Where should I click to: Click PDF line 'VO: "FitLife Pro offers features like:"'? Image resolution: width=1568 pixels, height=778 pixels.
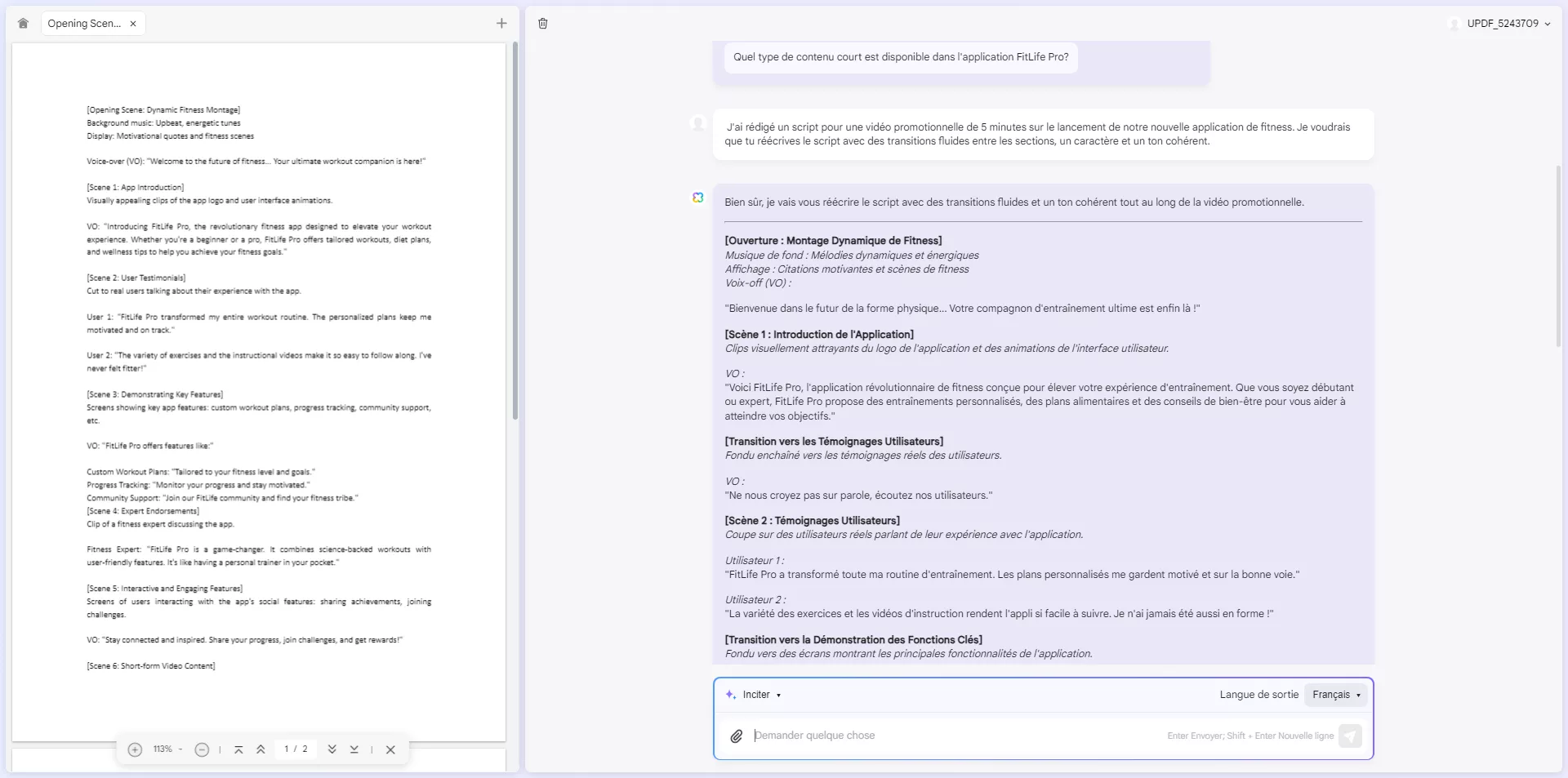pos(150,447)
